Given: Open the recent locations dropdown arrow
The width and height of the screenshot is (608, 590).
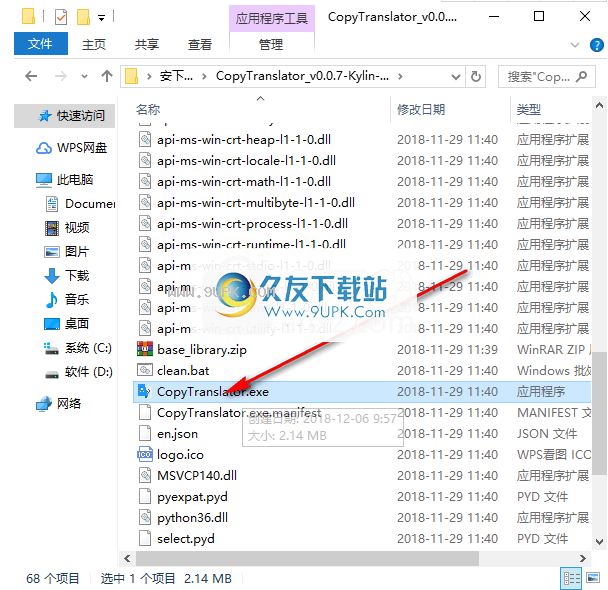Looking at the screenshot, I should click(x=84, y=76).
